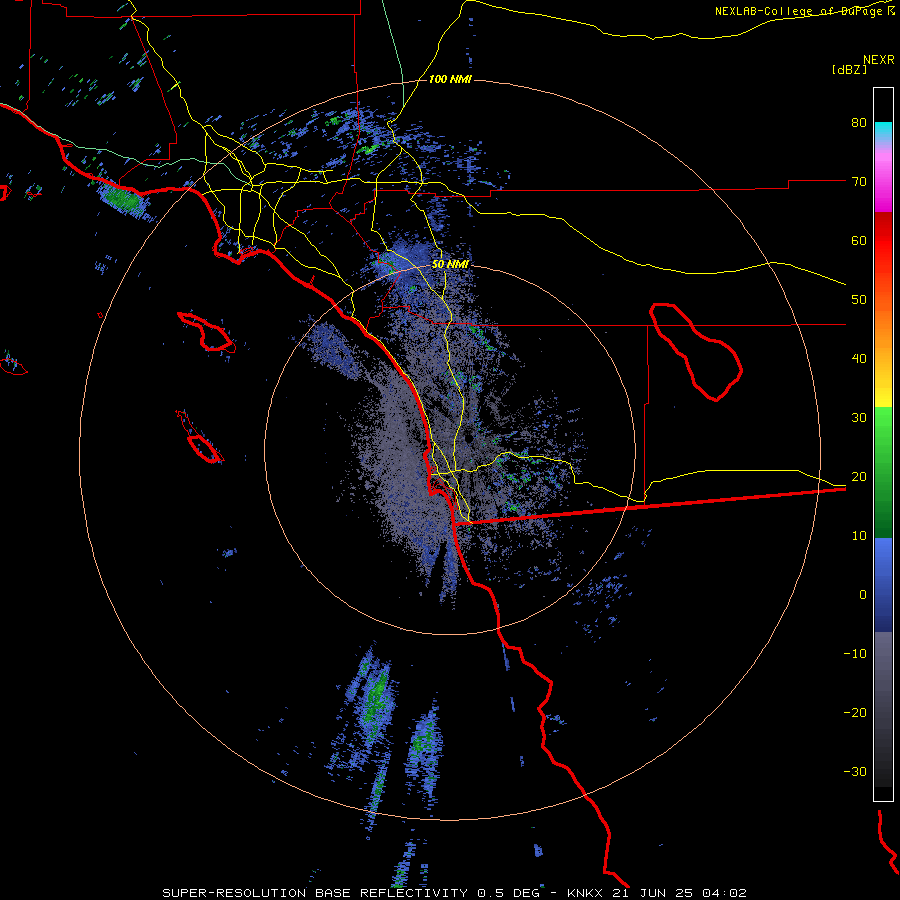Click the -20 value on dBZ scale

(x=855, y=712)
